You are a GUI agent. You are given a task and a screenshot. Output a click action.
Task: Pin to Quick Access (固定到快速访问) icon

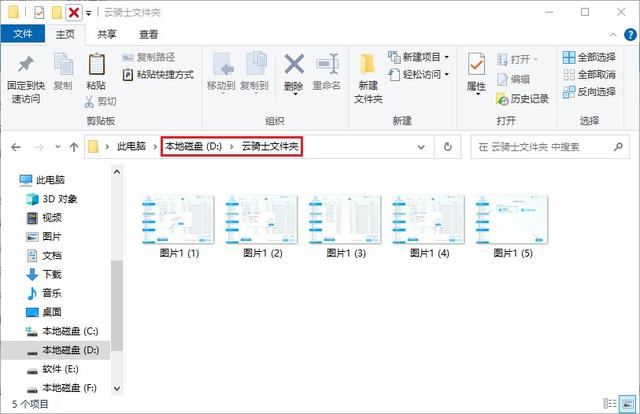click(x=25, y=64)
